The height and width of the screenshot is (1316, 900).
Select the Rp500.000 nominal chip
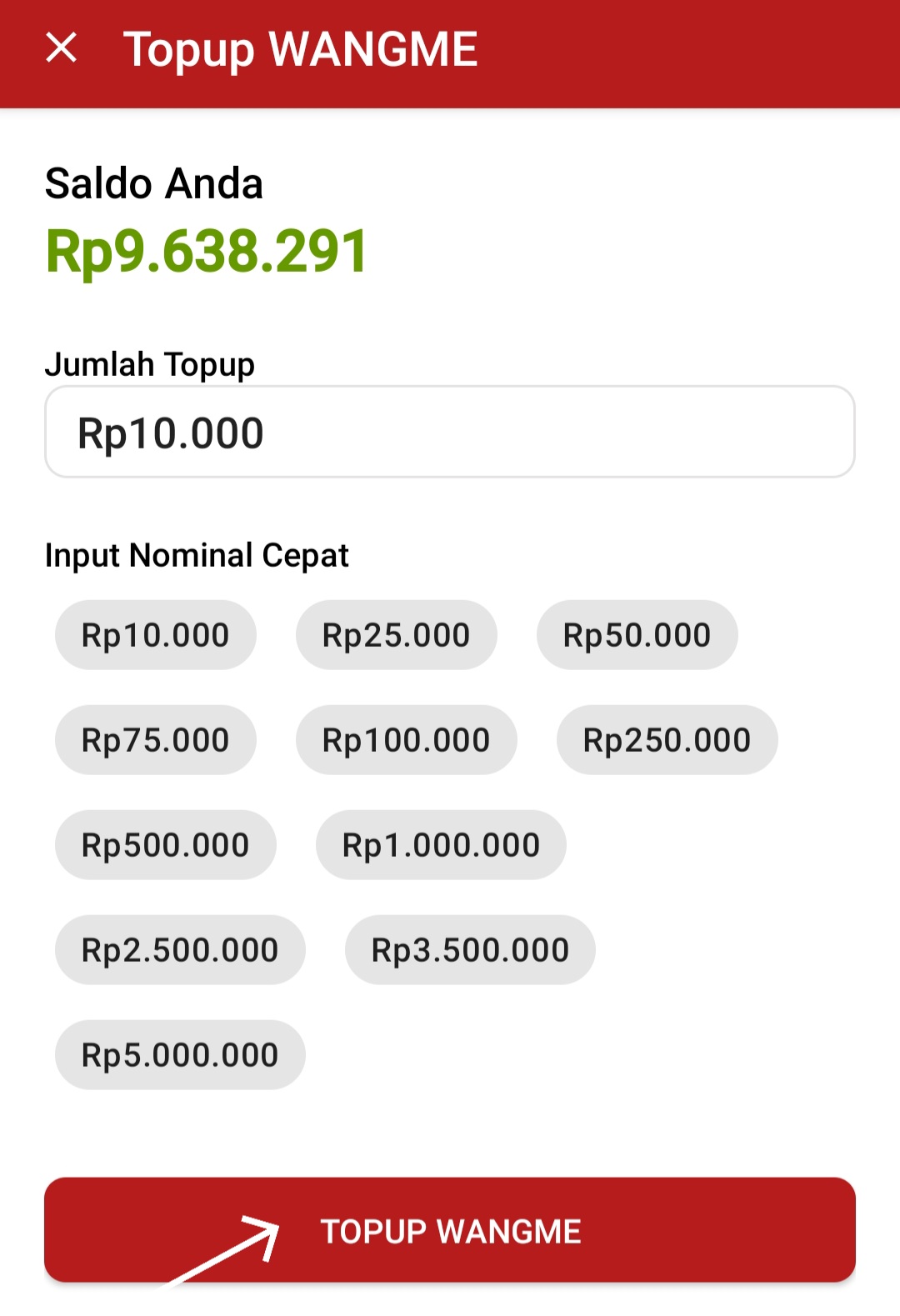tap(166, 845)
